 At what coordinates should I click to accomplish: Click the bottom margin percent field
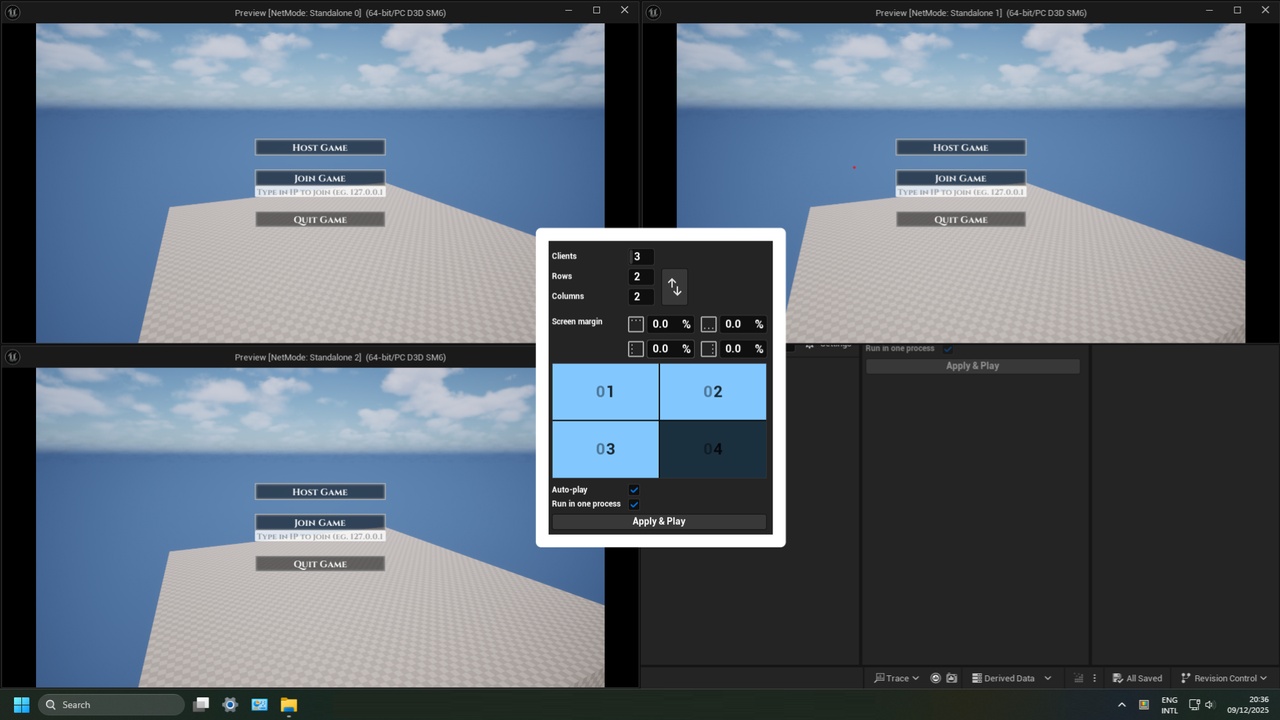pyautogui.click(x=743, y=324)
